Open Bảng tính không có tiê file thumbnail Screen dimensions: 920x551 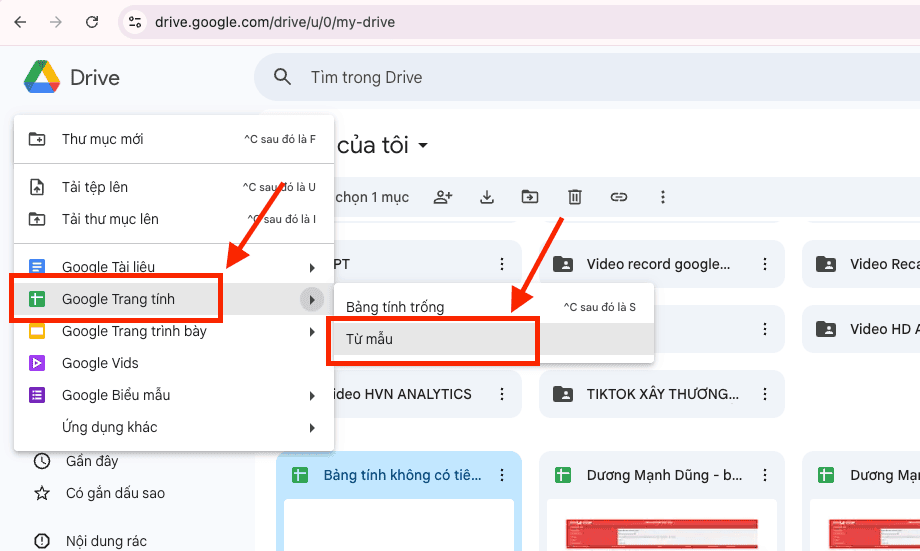[399, 525]
